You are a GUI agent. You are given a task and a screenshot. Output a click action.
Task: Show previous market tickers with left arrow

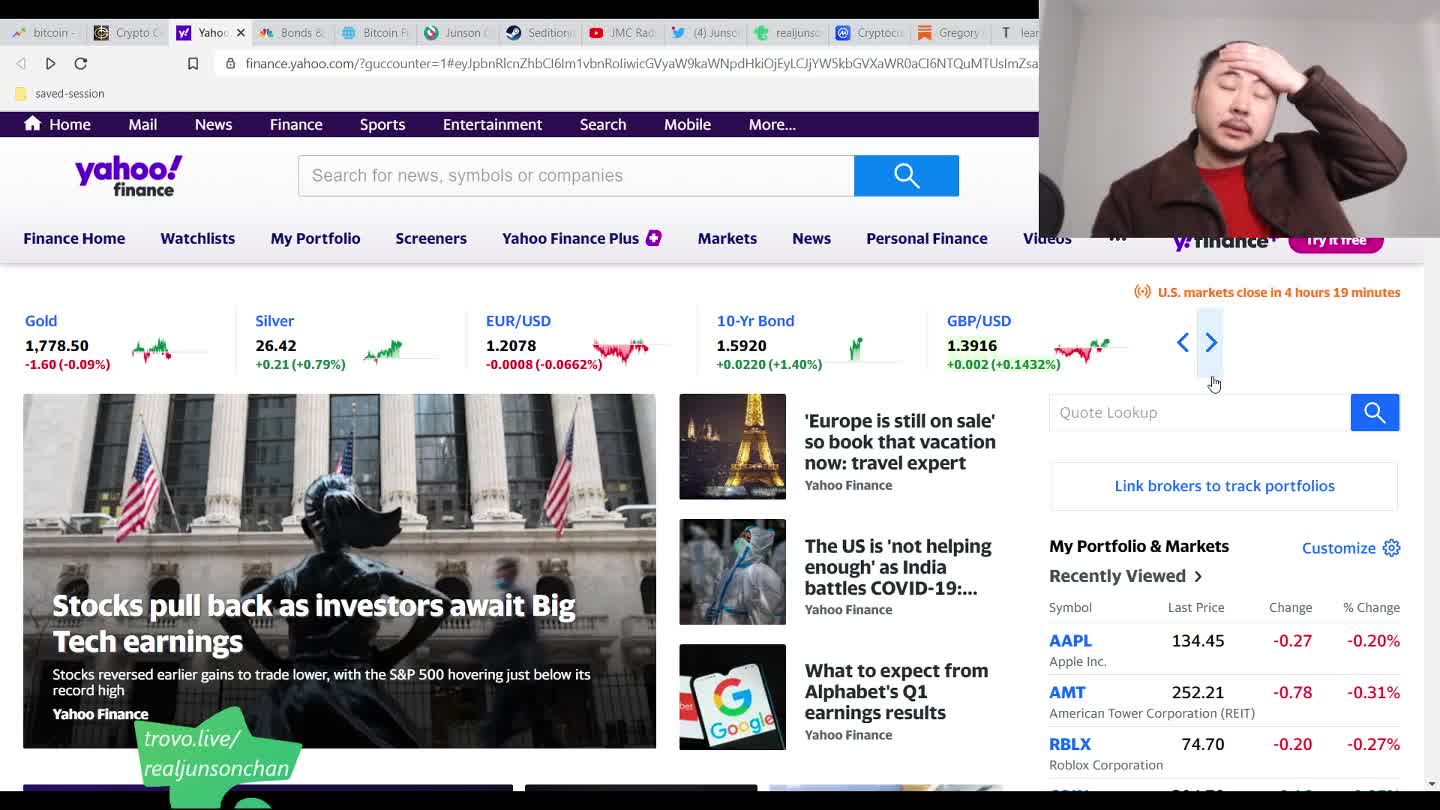(x=1183, y=343)
